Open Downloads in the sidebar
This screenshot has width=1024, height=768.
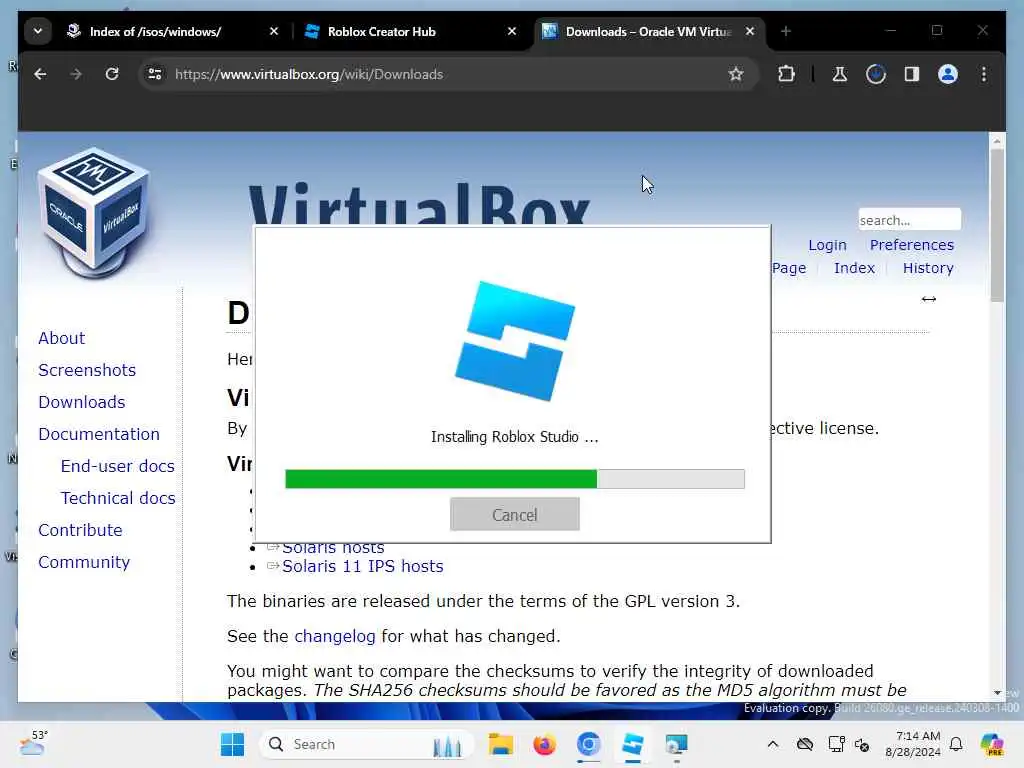82,402
